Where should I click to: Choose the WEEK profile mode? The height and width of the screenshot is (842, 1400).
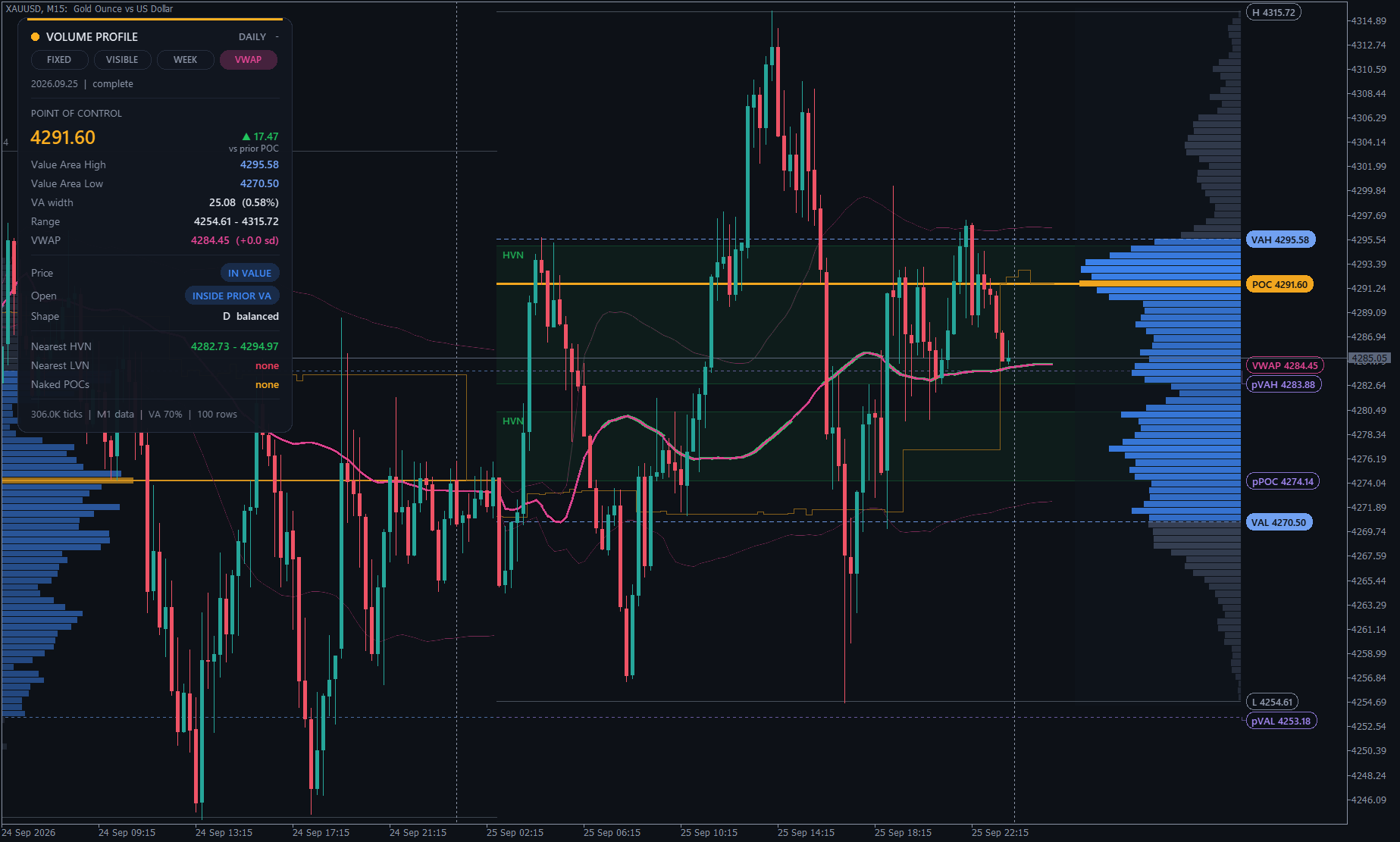(x=185, y=60)
